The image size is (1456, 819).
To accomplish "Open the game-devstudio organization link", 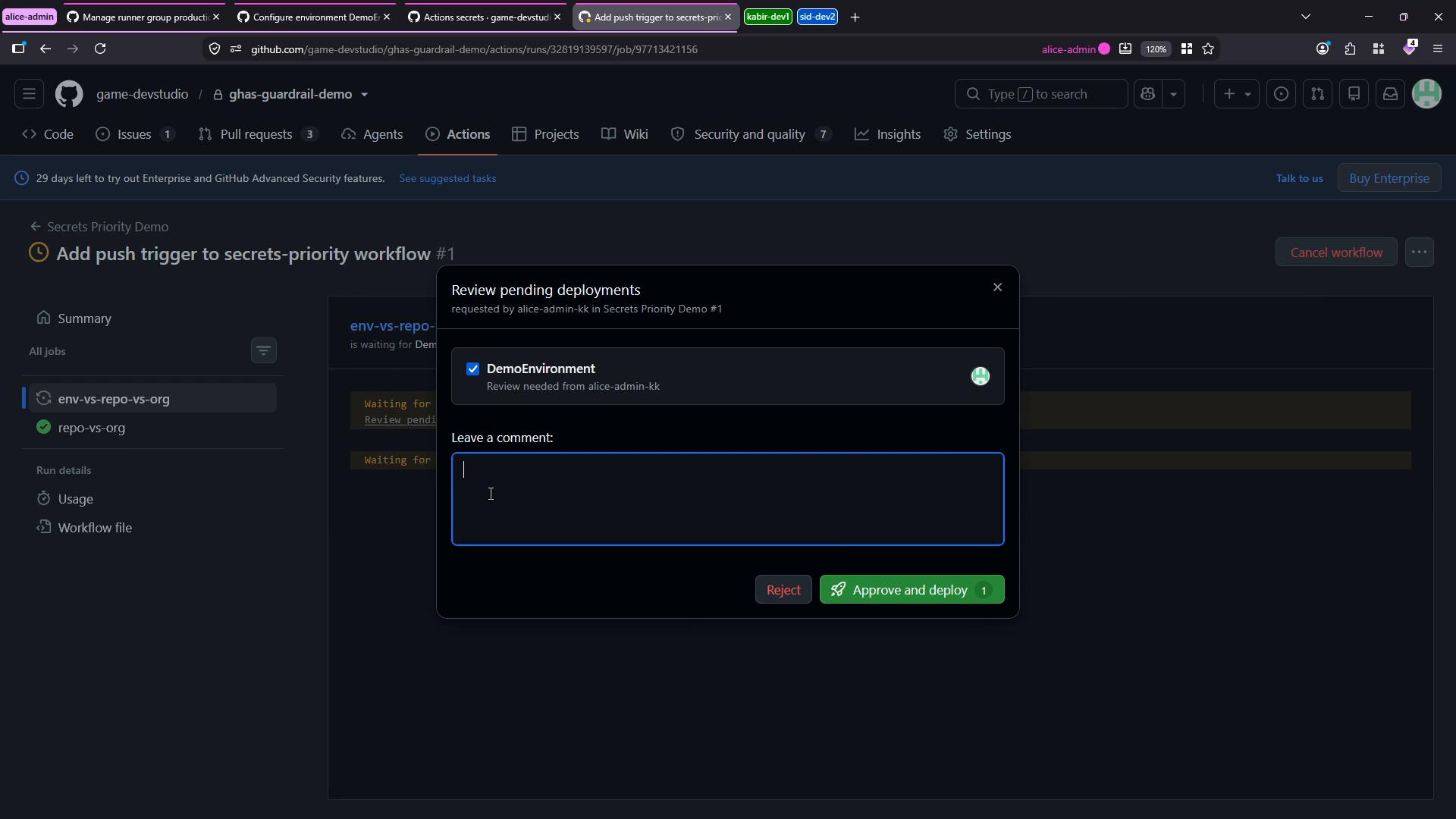I will pos(142,94).
